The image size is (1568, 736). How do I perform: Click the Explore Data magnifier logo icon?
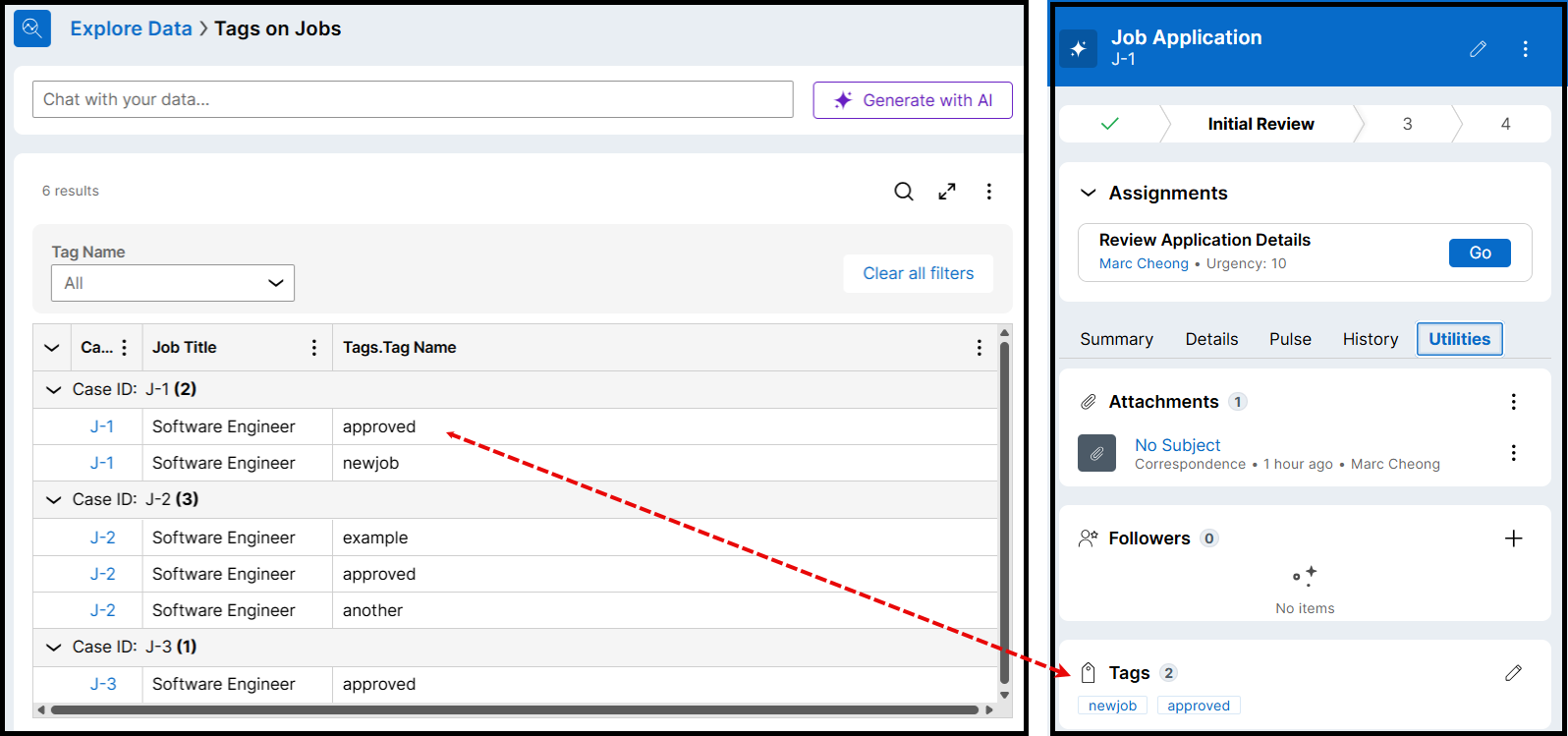(x=32, y=28)
